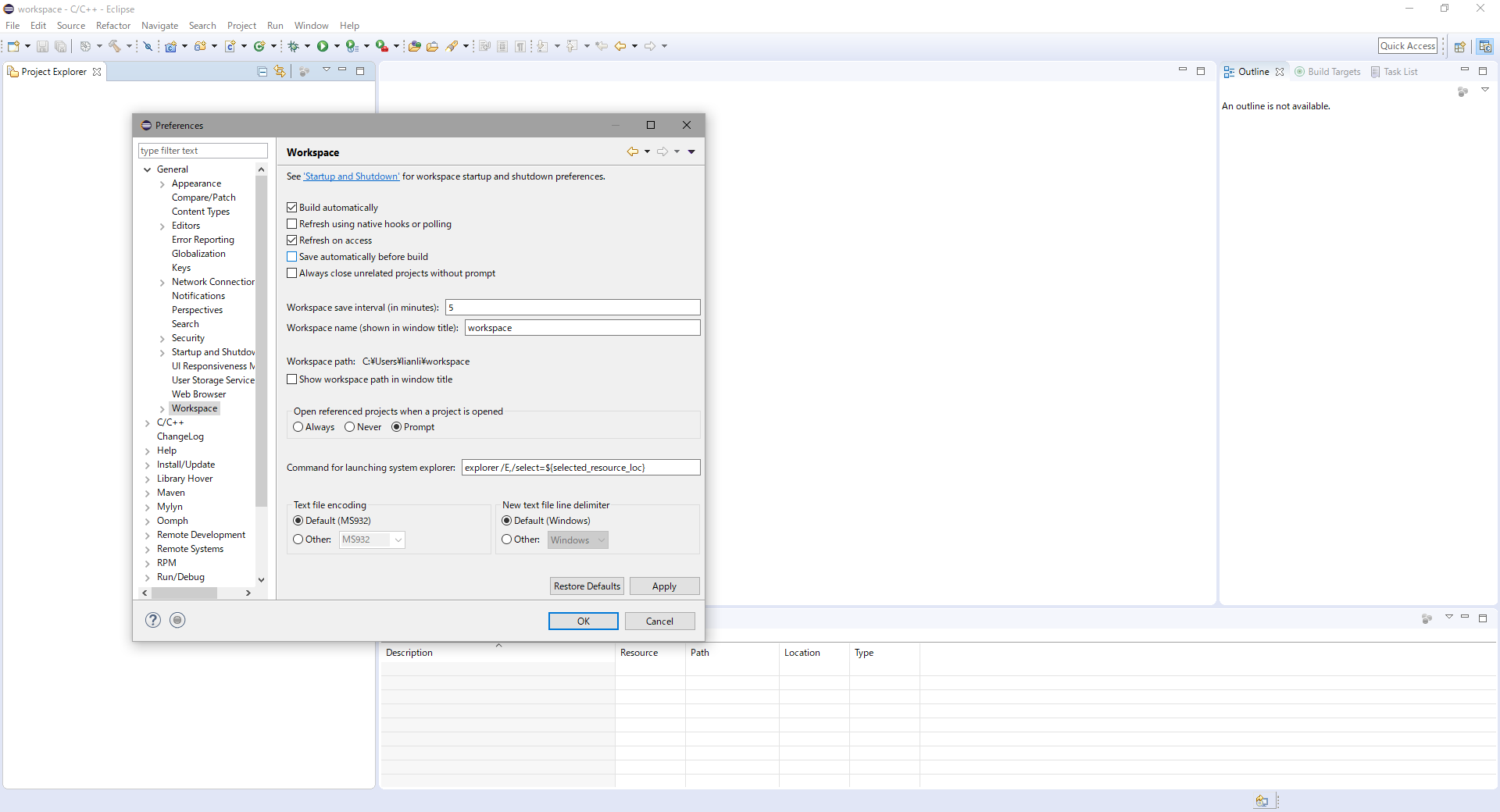Click the Workspace save interval field
The image size is (1500, 812).
point(572,308)
